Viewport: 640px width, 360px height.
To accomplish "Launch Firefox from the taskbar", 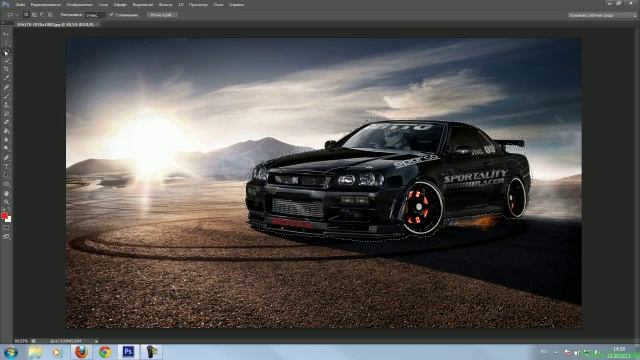I will point(81,352).
